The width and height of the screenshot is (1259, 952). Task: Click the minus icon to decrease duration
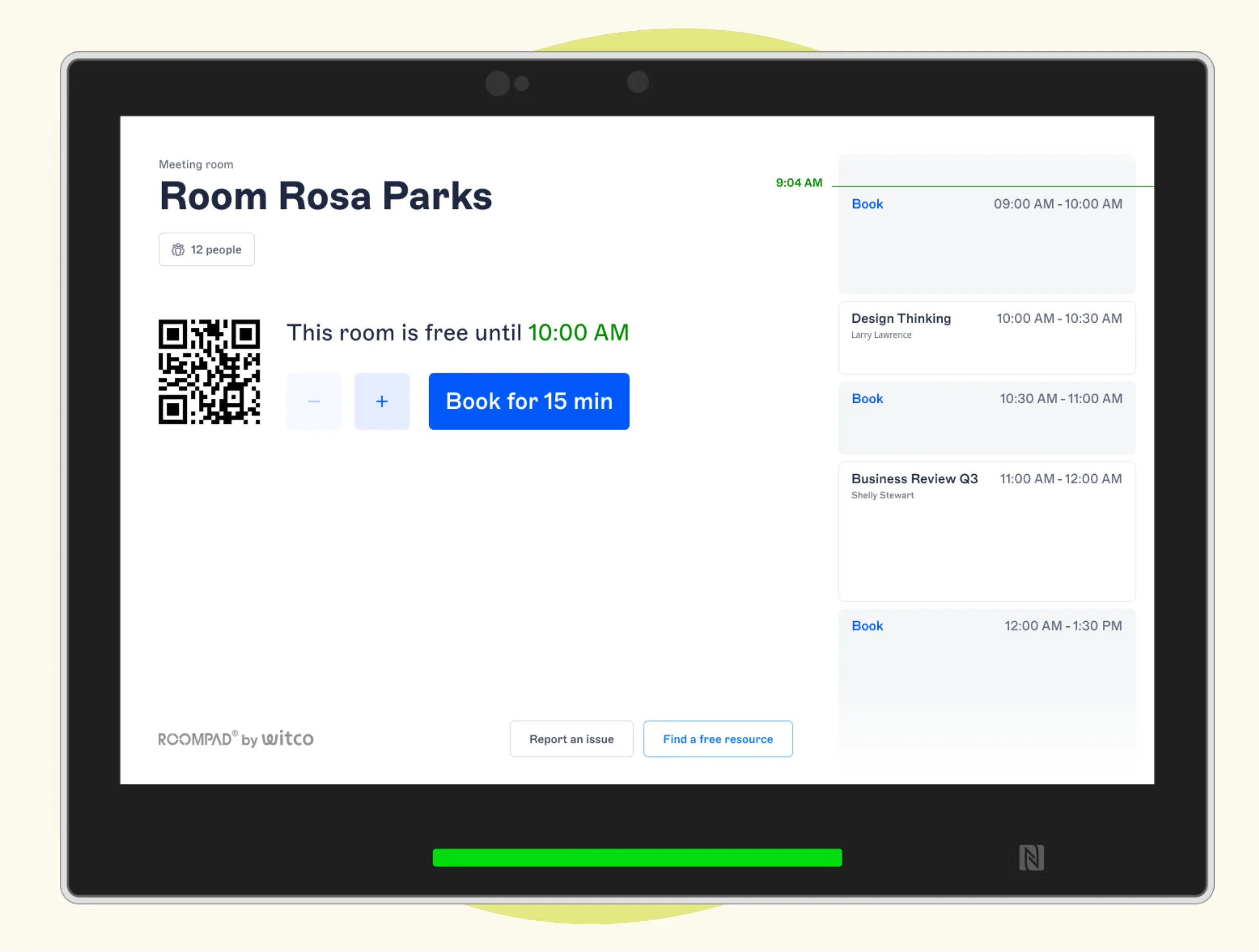[314, 402]
